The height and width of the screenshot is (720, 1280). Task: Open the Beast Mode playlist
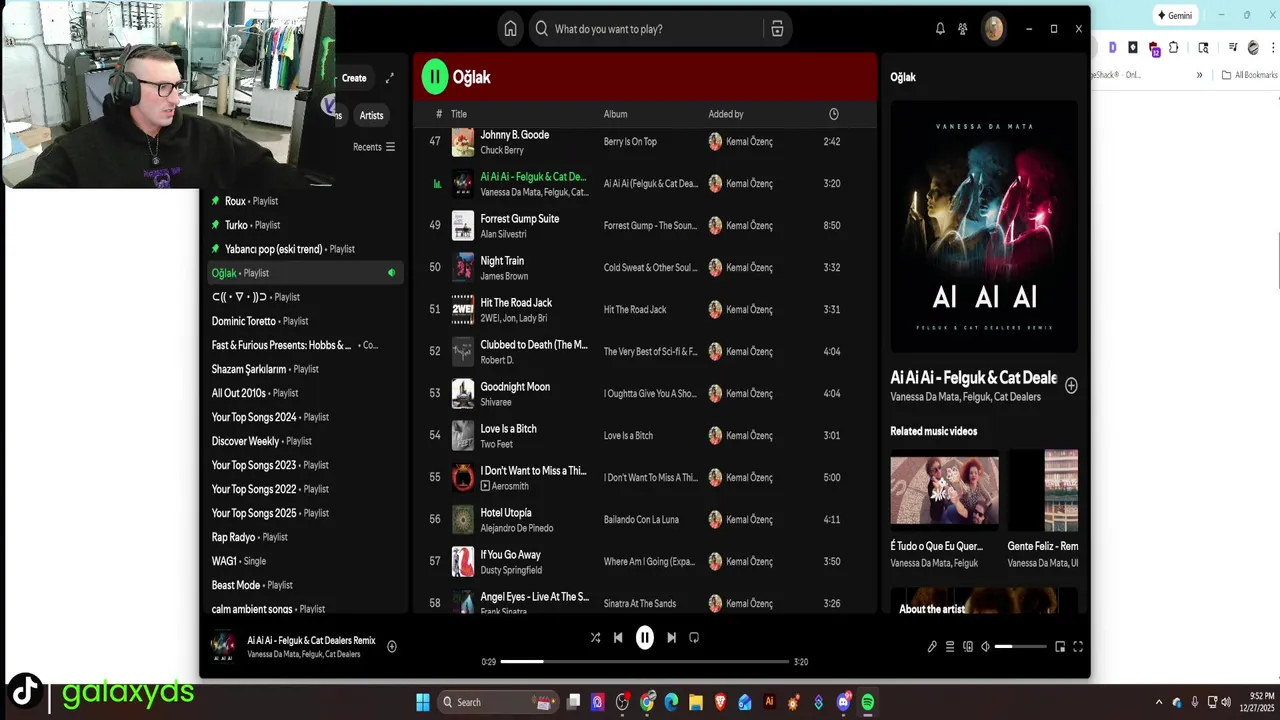[x=305, y=585]
